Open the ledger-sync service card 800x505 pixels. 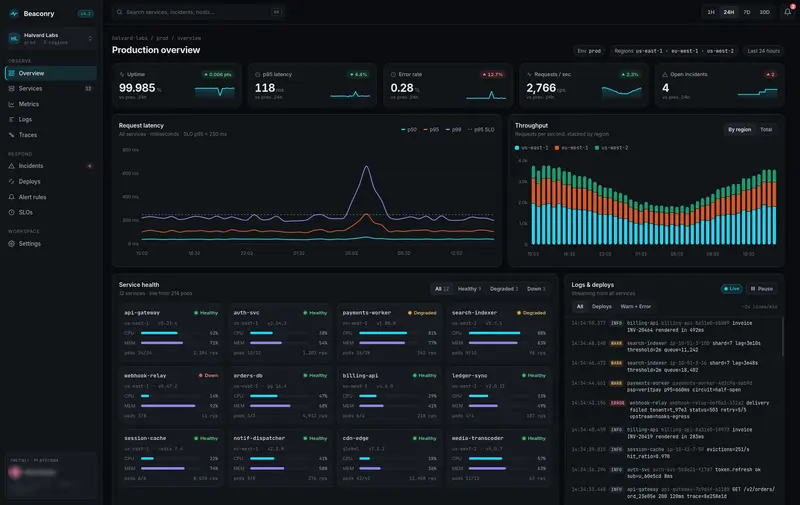click(498, 395)
